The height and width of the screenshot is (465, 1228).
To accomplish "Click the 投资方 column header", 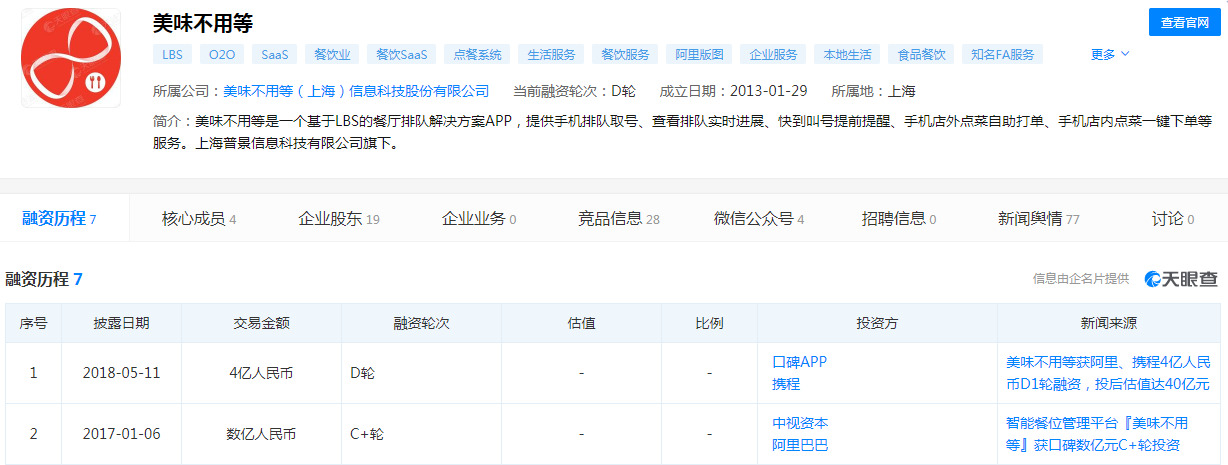I will click(x=878, y=323).
